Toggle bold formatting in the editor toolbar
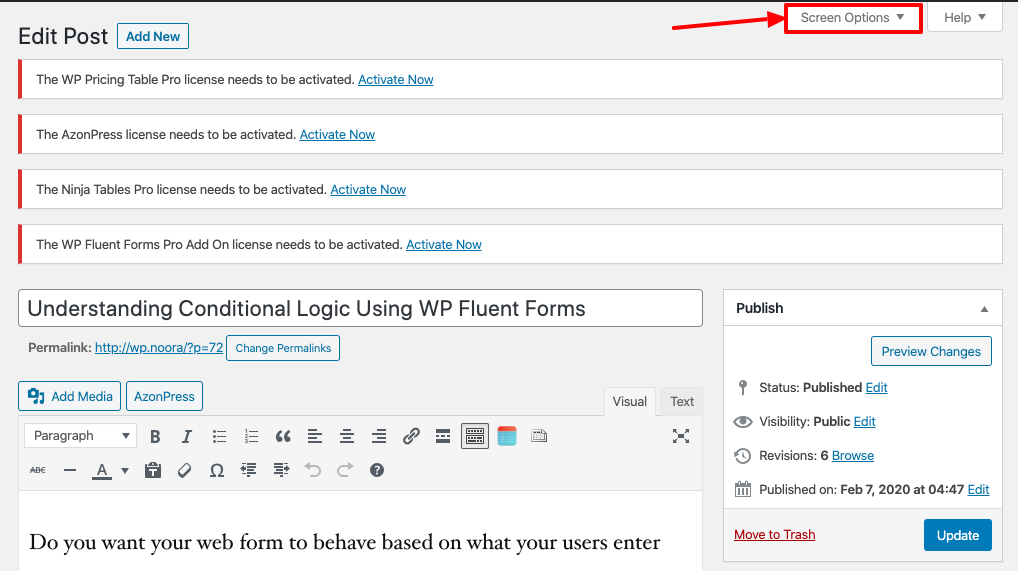Image resolution: width=1018 pixels, height=571 pixels. click(x=155, y=436)
